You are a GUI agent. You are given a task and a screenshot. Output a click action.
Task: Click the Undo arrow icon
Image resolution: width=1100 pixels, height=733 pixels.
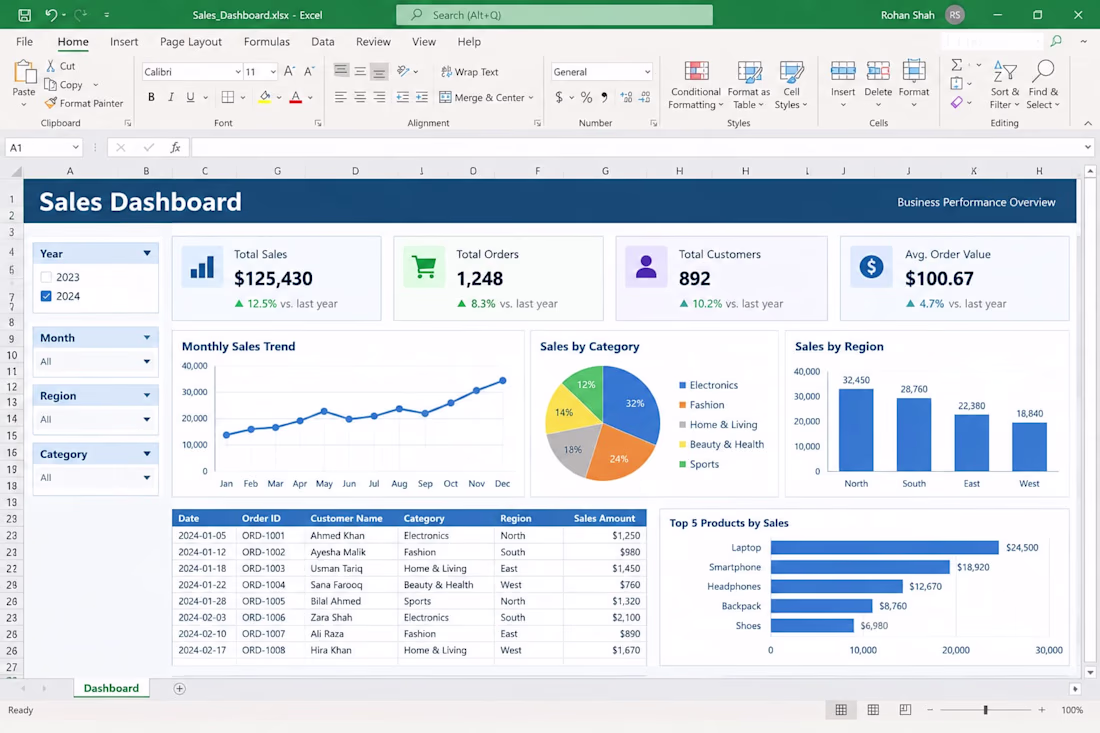tap(51, 15)
